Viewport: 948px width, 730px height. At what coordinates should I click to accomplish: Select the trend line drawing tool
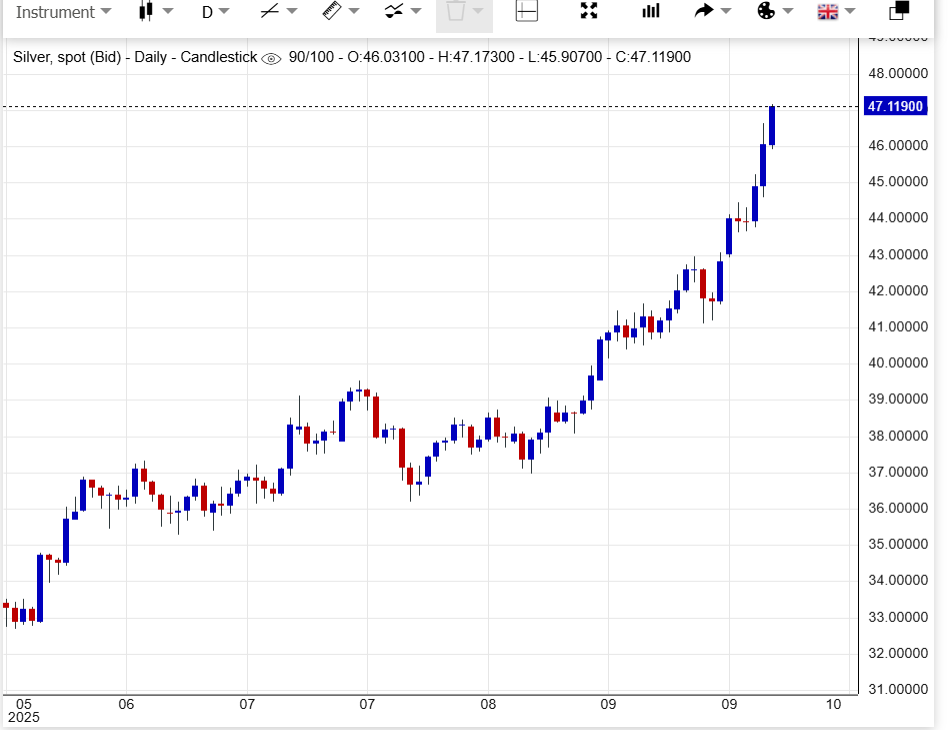pos(270,11)
